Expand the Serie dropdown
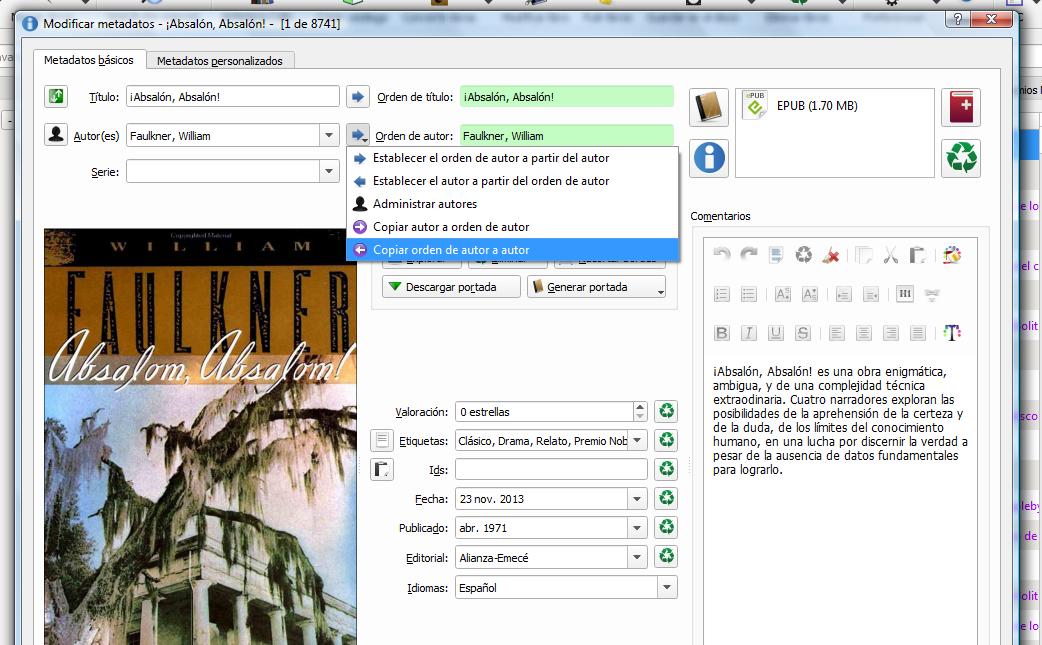This screenshot has width=1042, height=645. click(x=328, y=171)
